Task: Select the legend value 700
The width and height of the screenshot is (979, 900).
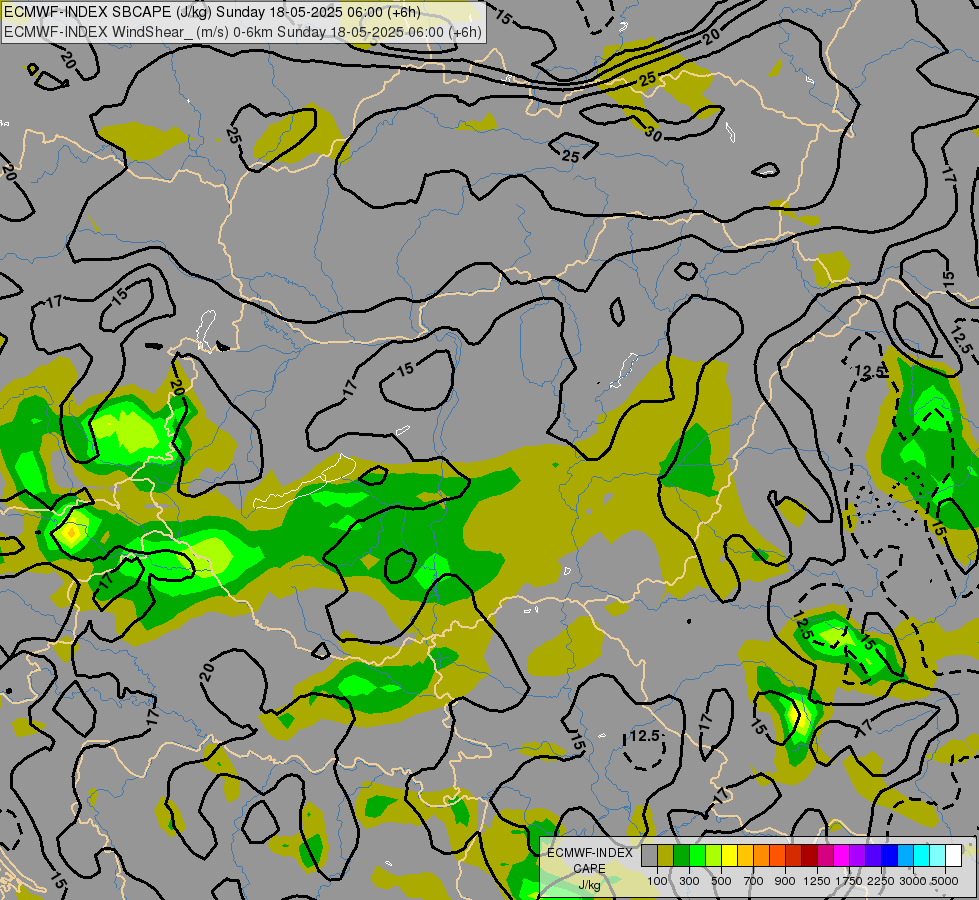Action: (754, 881)
